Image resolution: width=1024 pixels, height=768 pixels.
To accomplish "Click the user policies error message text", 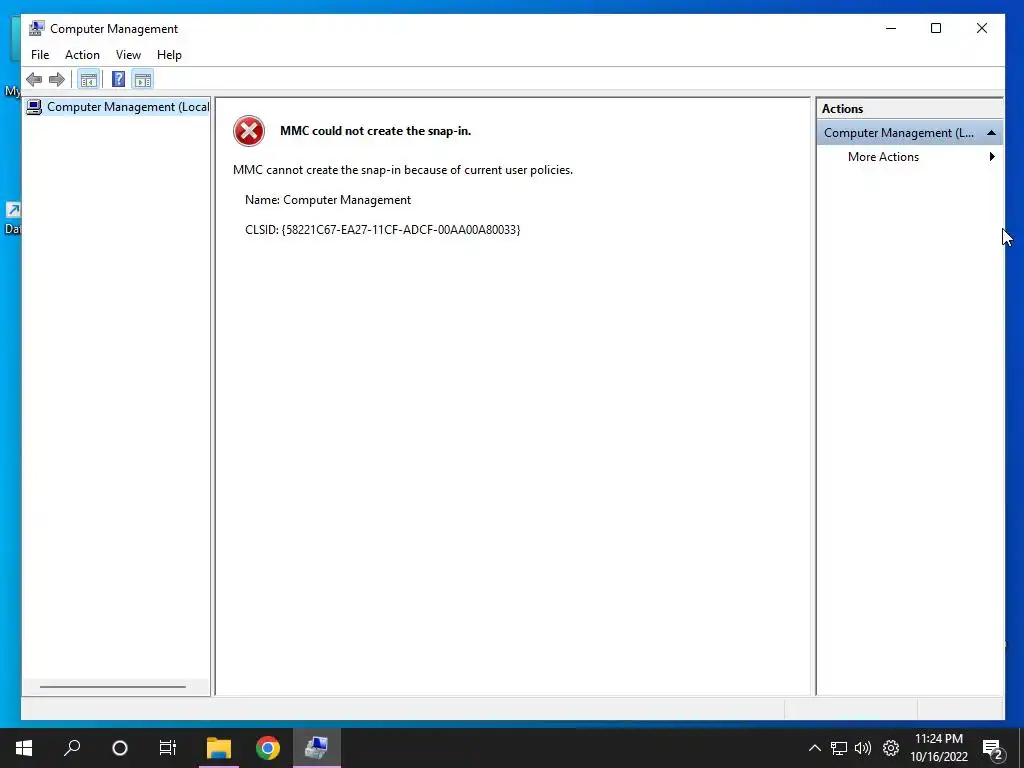I will [x=403, y=170].
